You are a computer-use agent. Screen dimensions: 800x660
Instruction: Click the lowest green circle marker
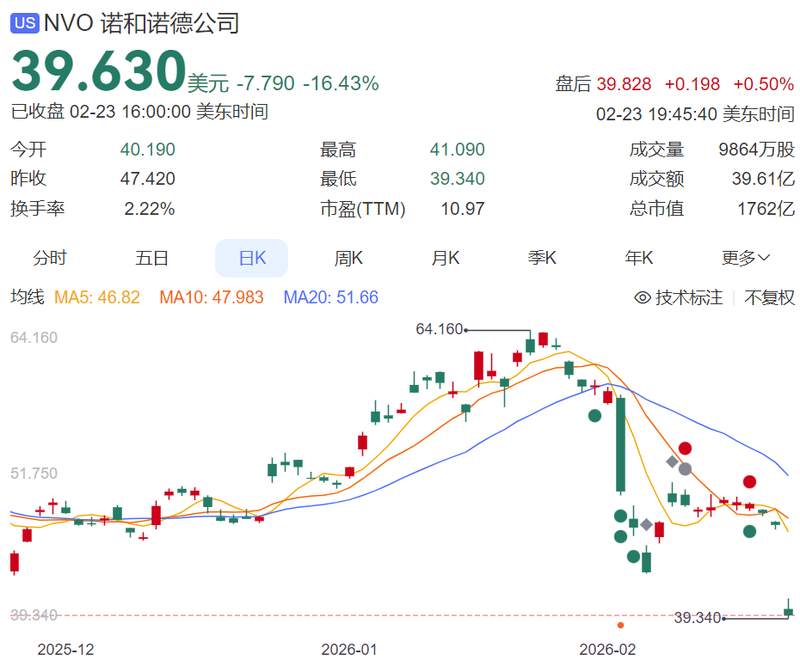[x=633, y=557]
